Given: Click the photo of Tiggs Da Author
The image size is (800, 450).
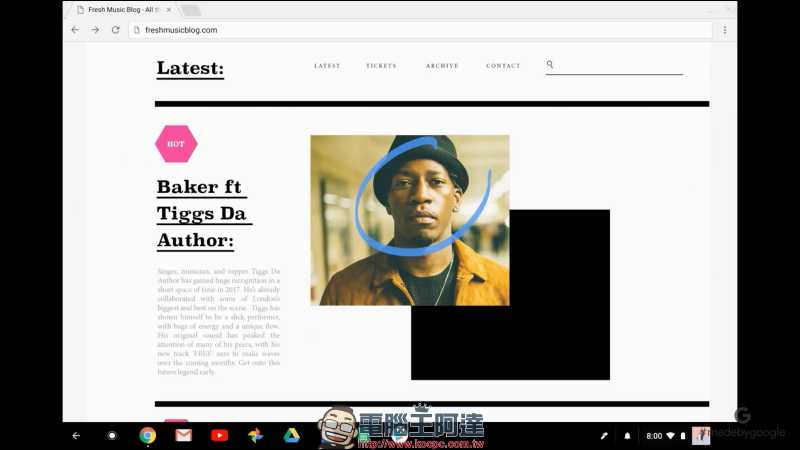Looking at the screenshot, I should click(410, 220).
